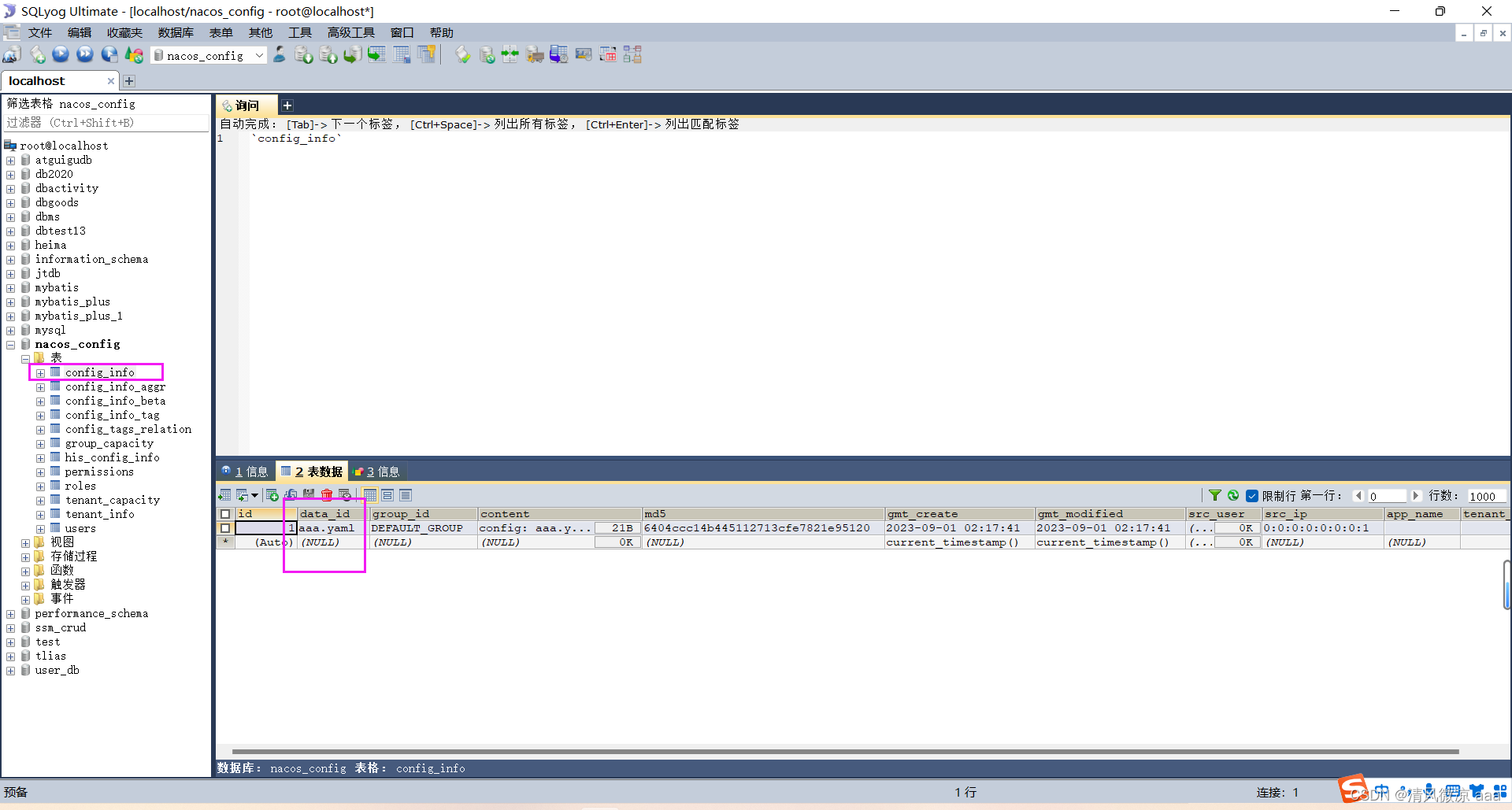Click the new connection toolbar icon
The width and height of the screenshot is (1512, 810).
coord(12,55)
